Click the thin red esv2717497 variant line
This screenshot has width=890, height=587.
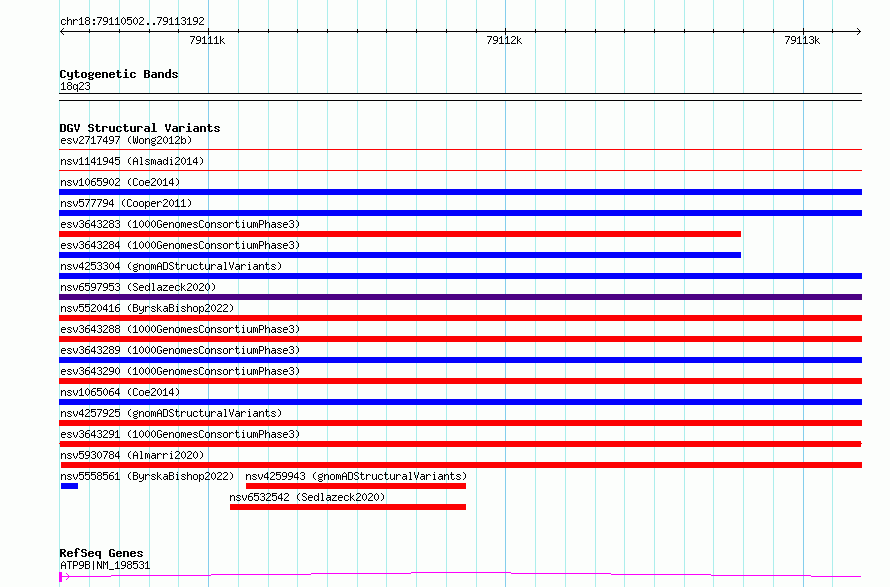460,150
